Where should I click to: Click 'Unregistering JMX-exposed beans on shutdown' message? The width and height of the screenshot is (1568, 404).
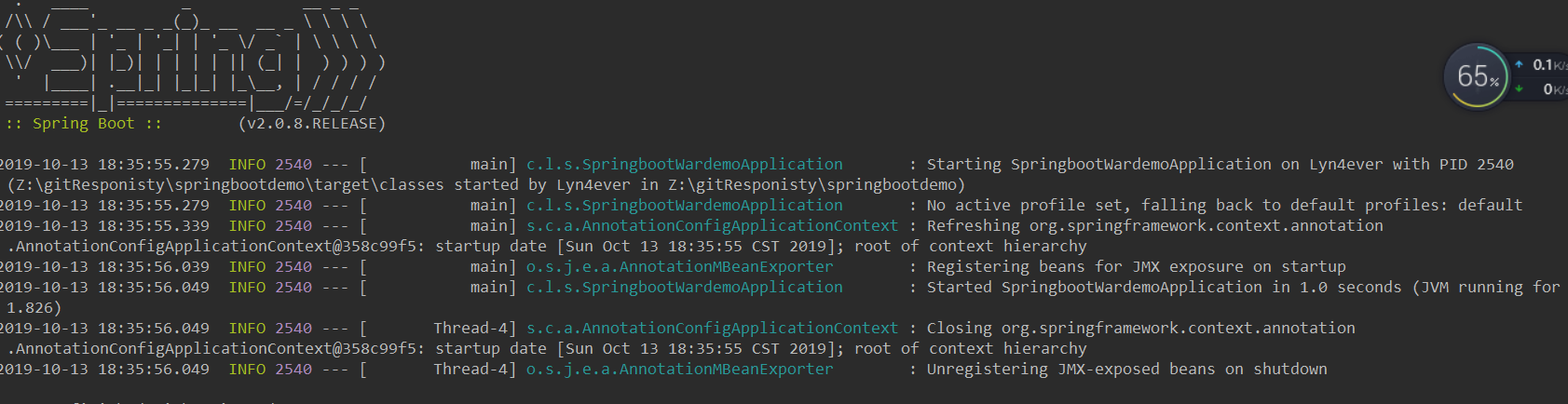coord(1126,369)
